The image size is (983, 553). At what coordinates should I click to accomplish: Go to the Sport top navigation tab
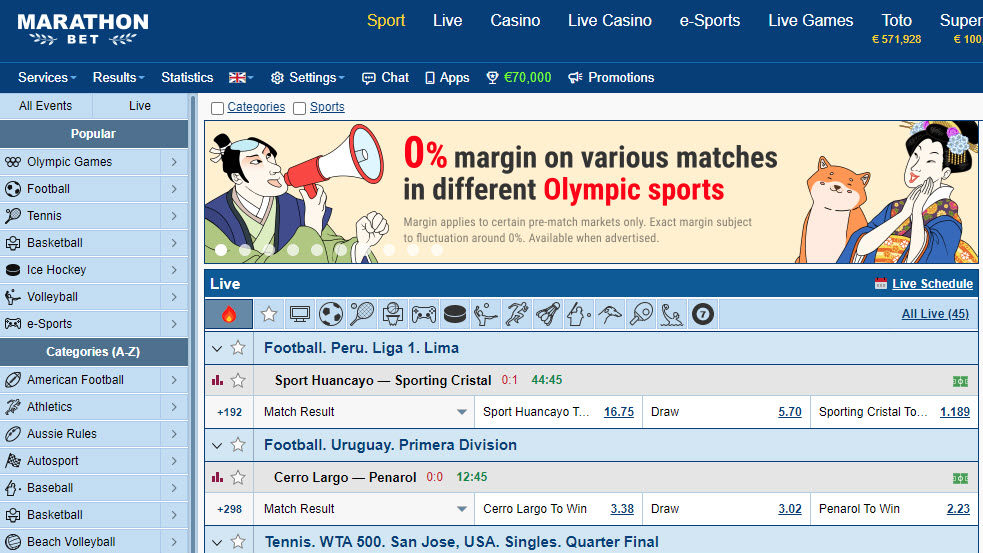(386, 21)
